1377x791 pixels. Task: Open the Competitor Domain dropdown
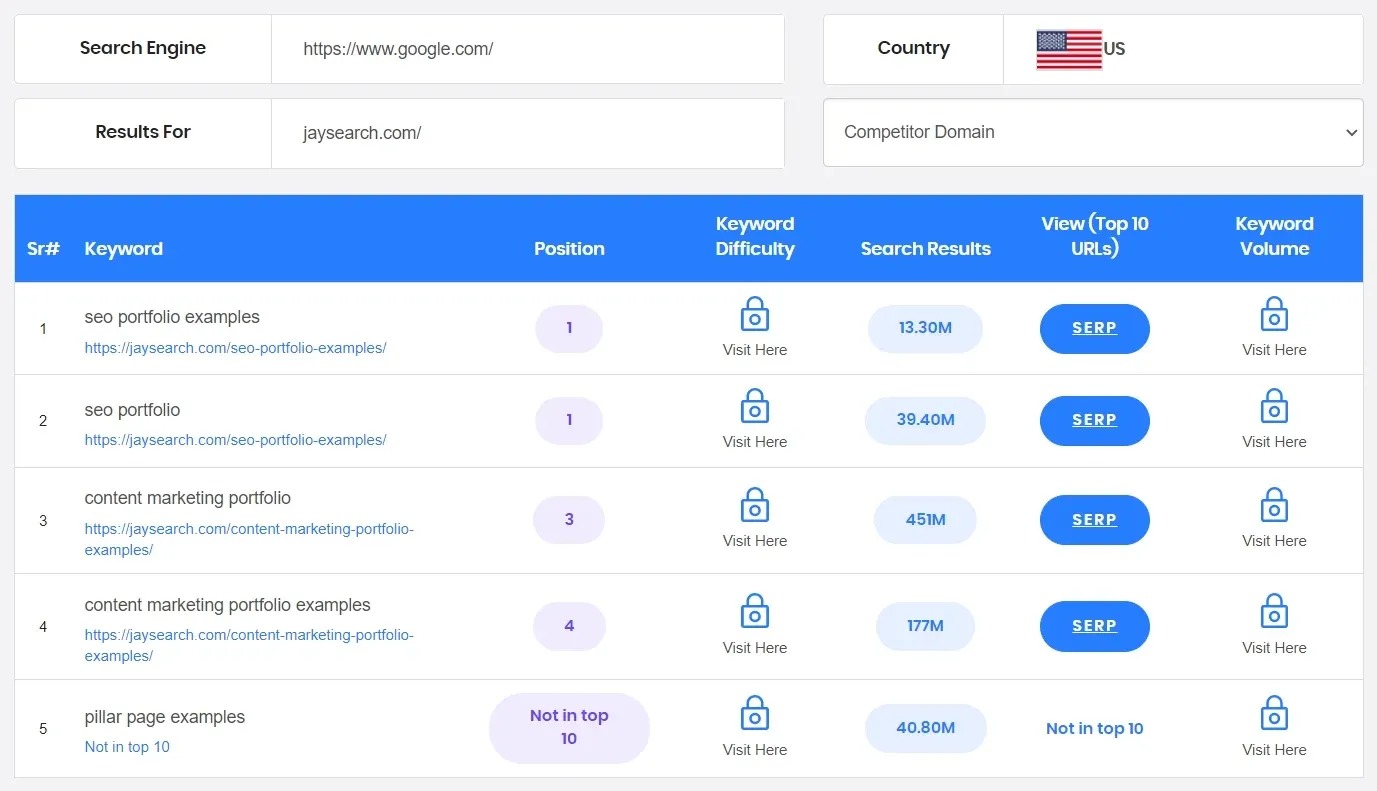tap(1093, 132)
